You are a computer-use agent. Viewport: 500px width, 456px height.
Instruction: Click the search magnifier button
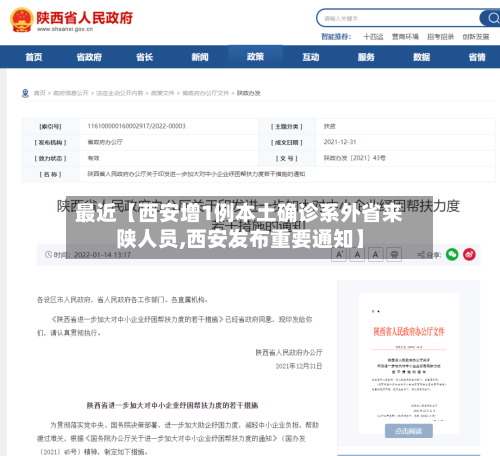point(492,18)
